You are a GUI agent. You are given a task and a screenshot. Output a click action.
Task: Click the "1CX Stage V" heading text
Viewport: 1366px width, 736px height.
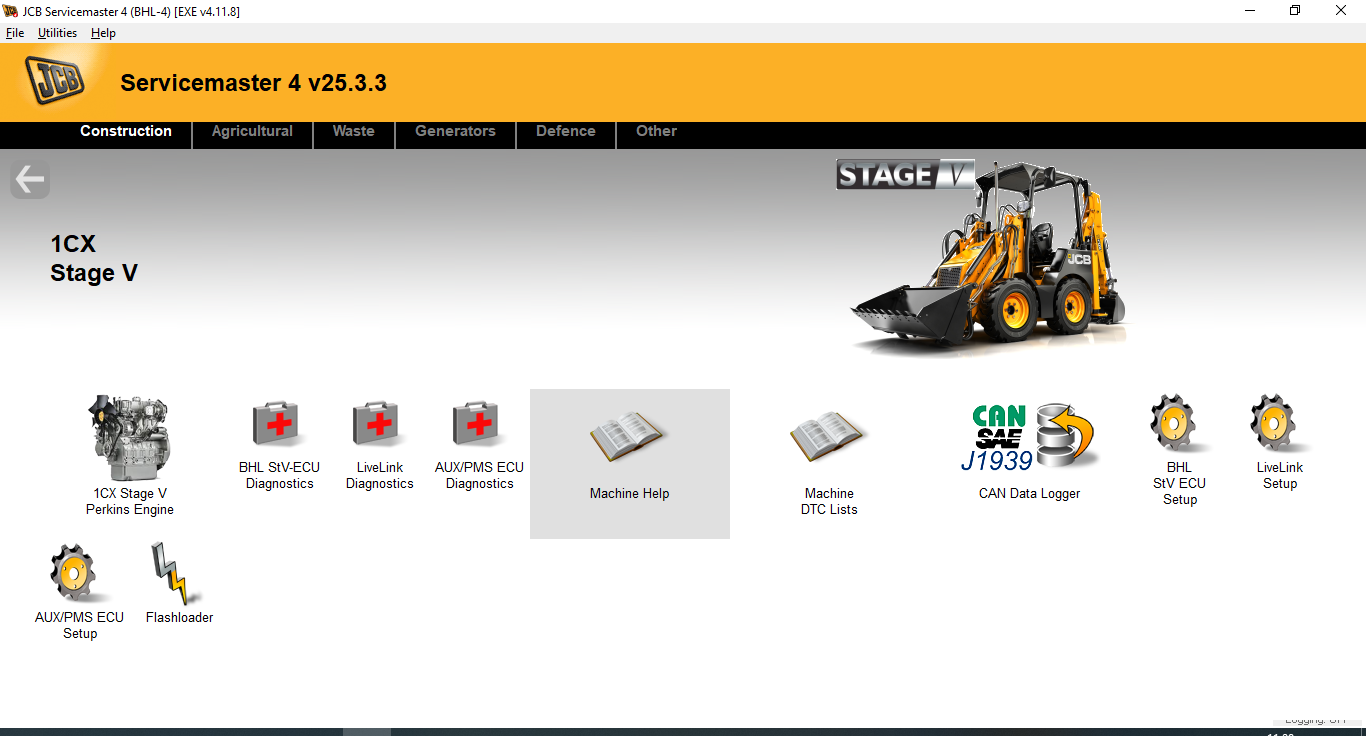94,258
